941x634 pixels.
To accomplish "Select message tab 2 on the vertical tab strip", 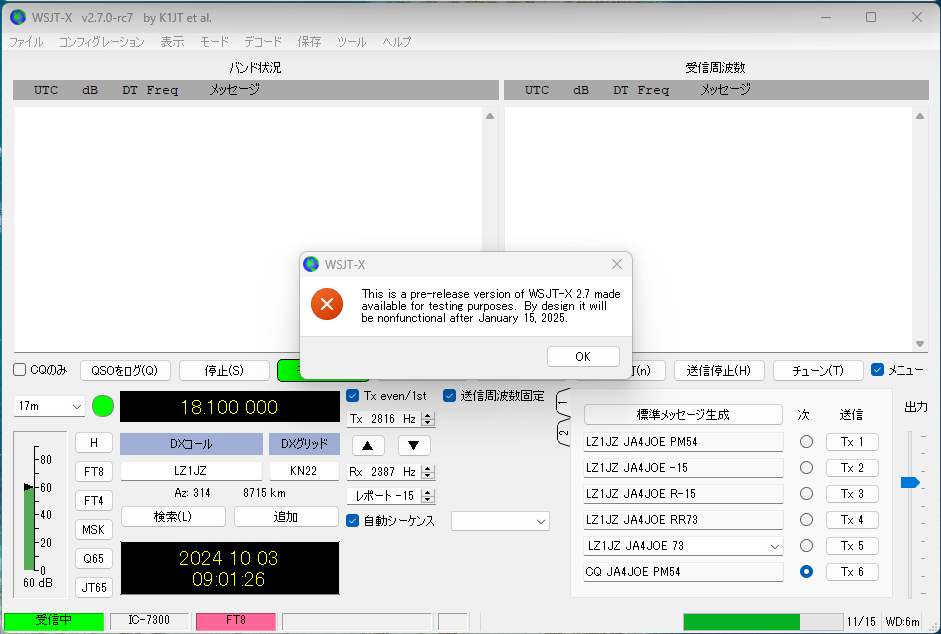I will click(x=563, y=432).
